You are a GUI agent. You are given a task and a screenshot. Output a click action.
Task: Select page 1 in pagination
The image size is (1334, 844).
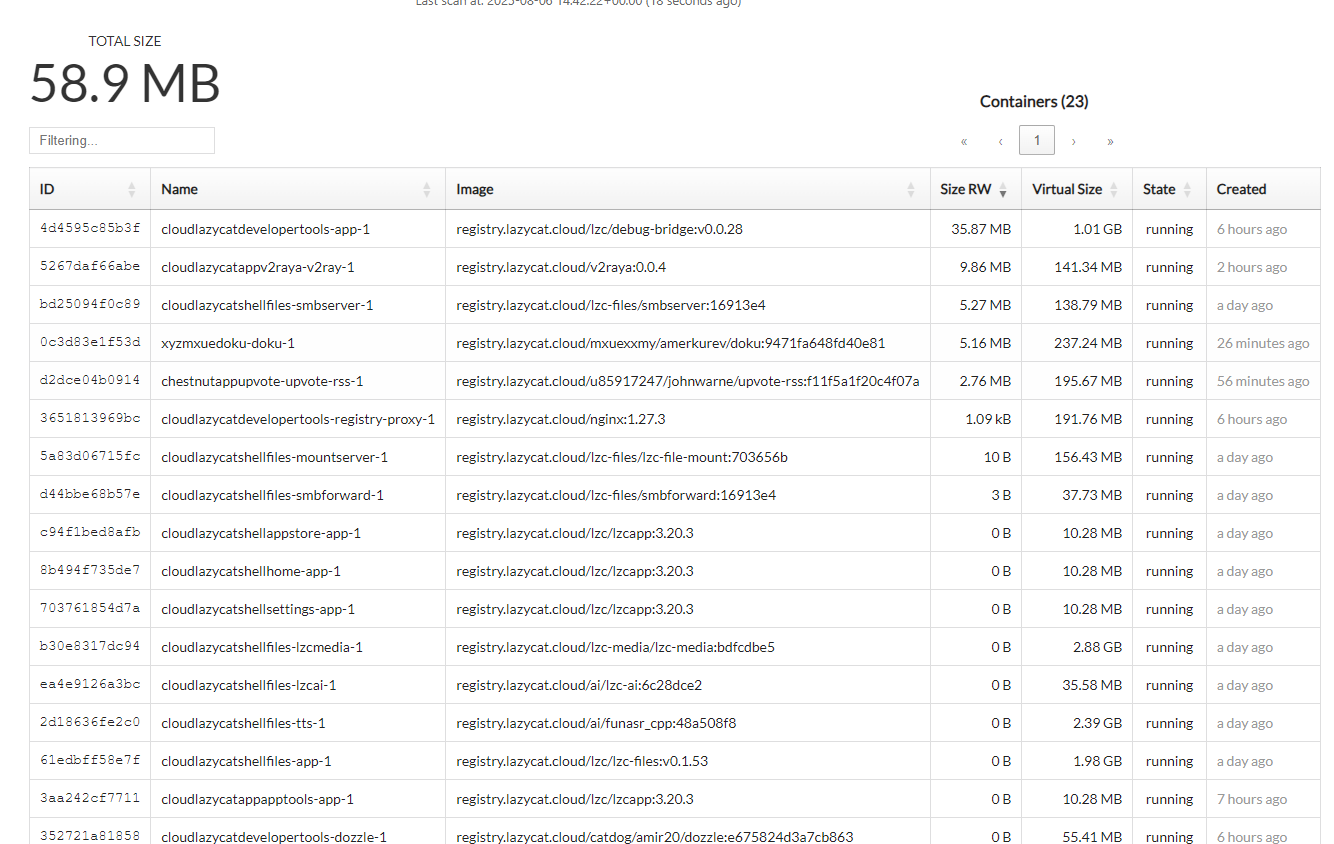point(1037,141)
